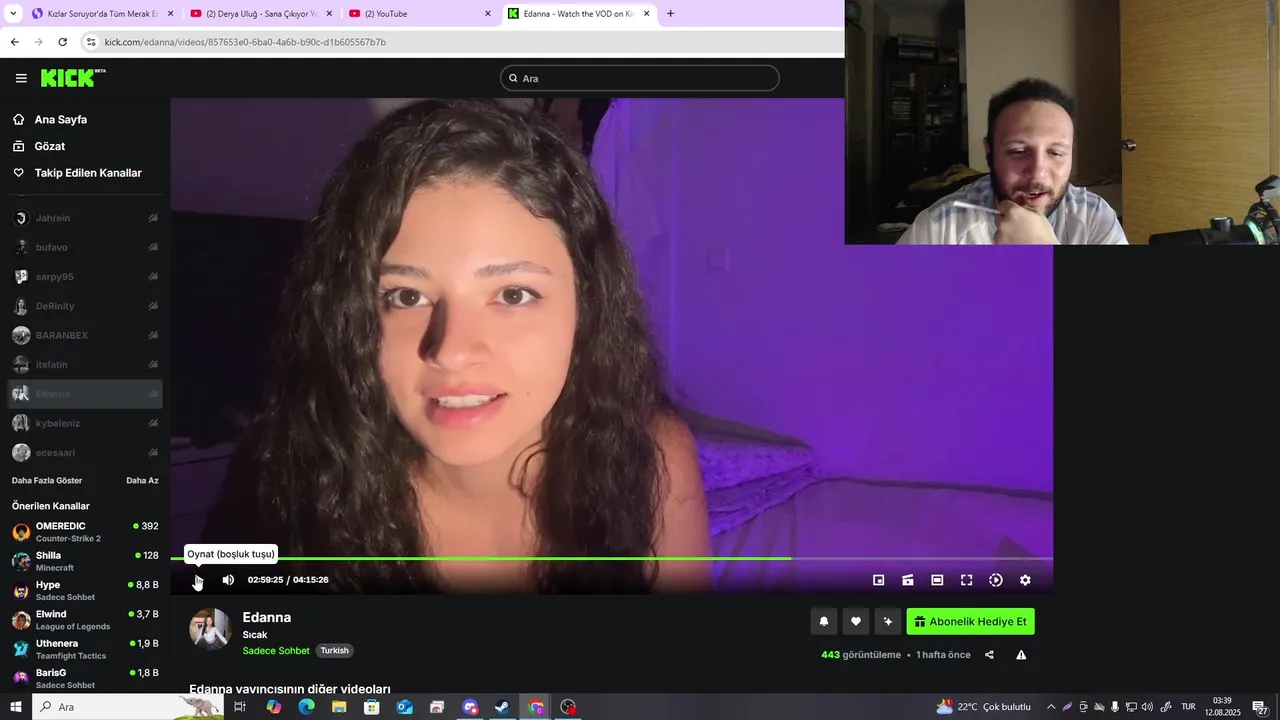Report video with the warning icon
This screenshot has width=1280, height=720.
(x=1021, y=655)
